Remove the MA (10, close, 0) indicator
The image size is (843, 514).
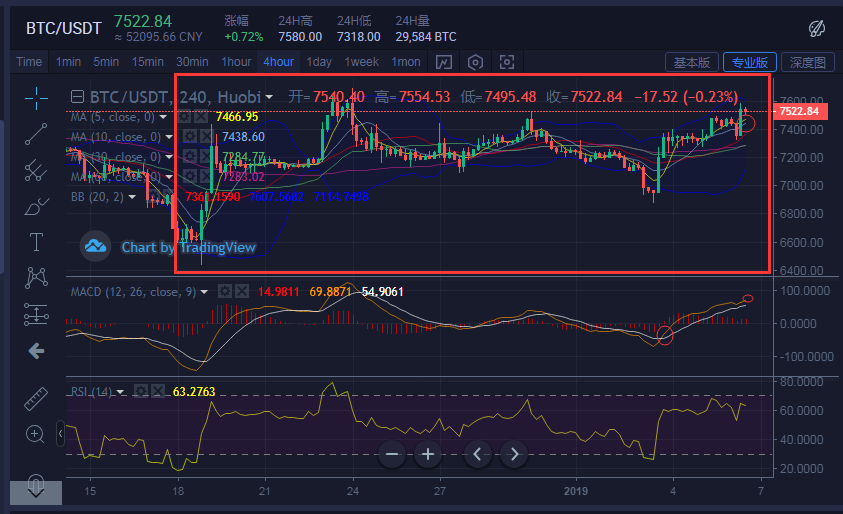point(205,137)
